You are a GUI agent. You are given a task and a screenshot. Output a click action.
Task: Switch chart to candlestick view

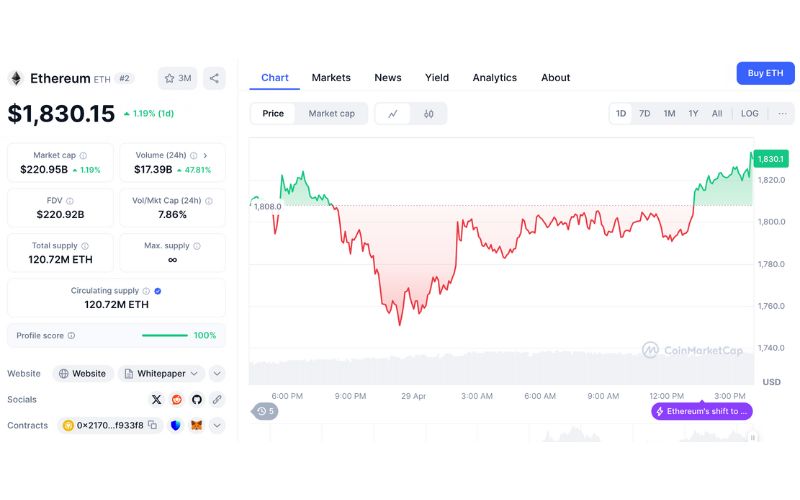[429, 114]
